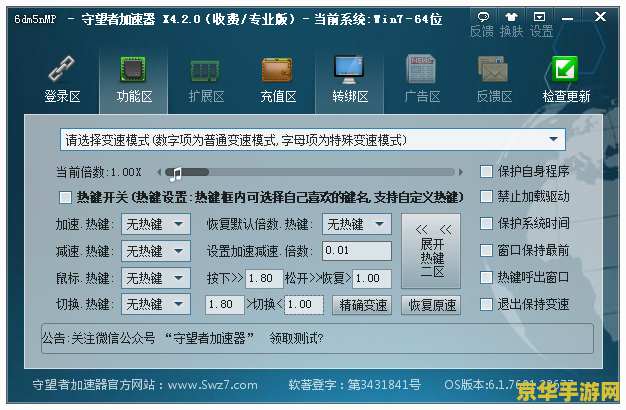Open 设置 from the title bar
626x410 pixels.
(539, 16)
